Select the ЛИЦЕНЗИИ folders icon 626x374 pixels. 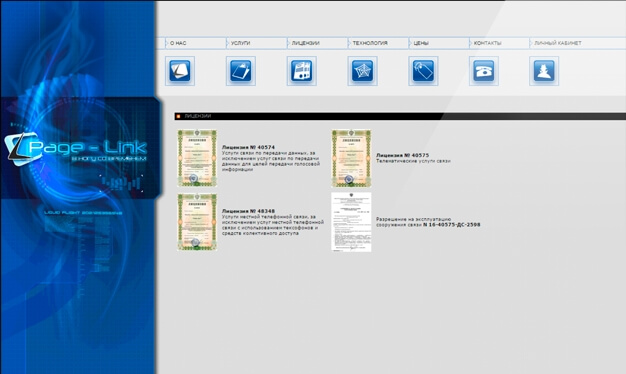(x=301, y=71)
